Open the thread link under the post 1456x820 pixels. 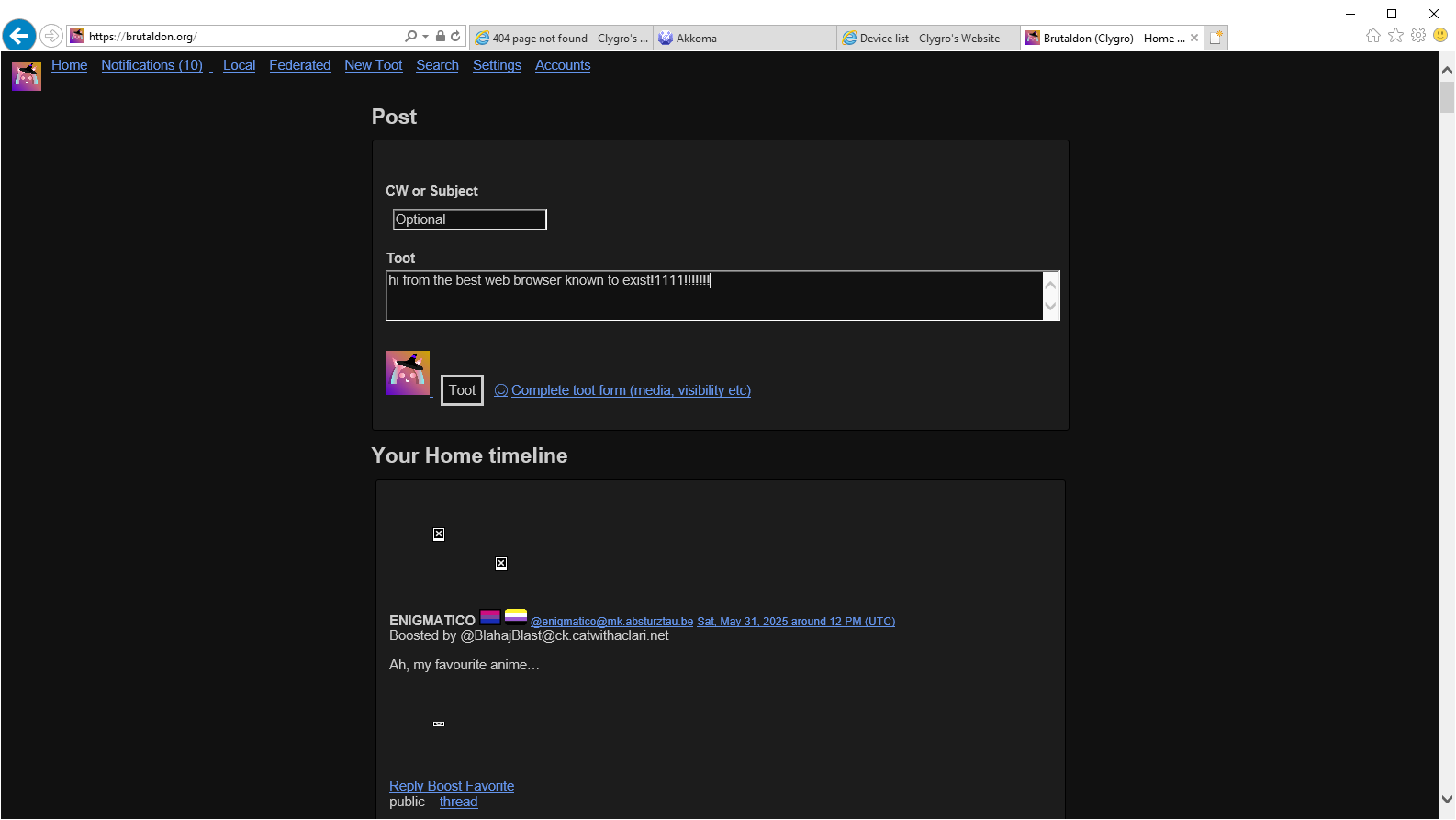458,802
